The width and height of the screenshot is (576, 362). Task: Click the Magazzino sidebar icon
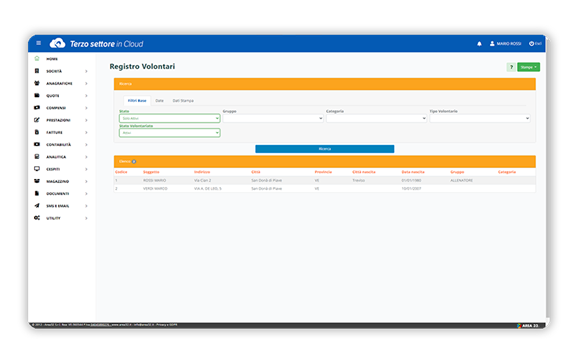[37, 181]
